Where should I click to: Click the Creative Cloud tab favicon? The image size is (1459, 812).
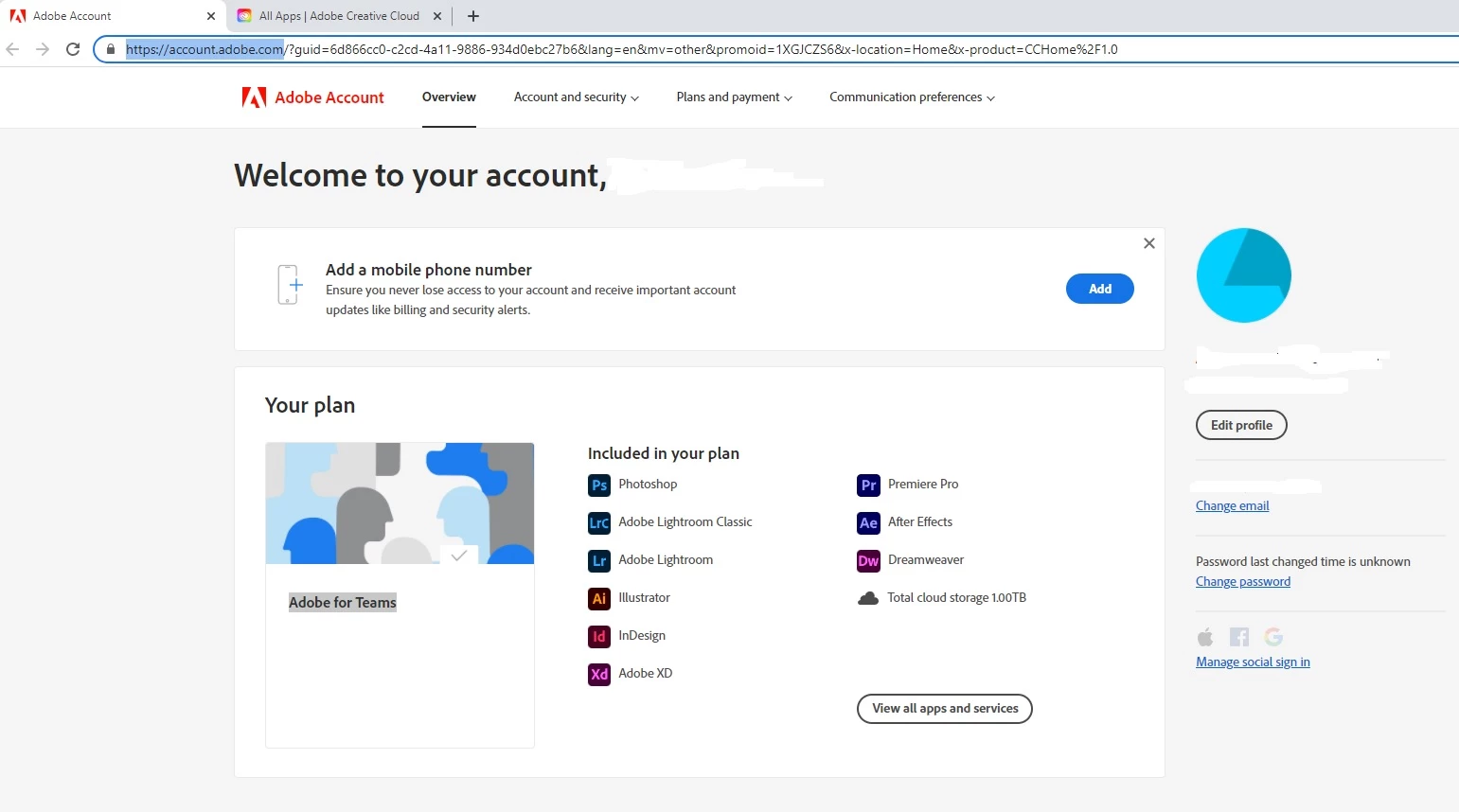244,16
